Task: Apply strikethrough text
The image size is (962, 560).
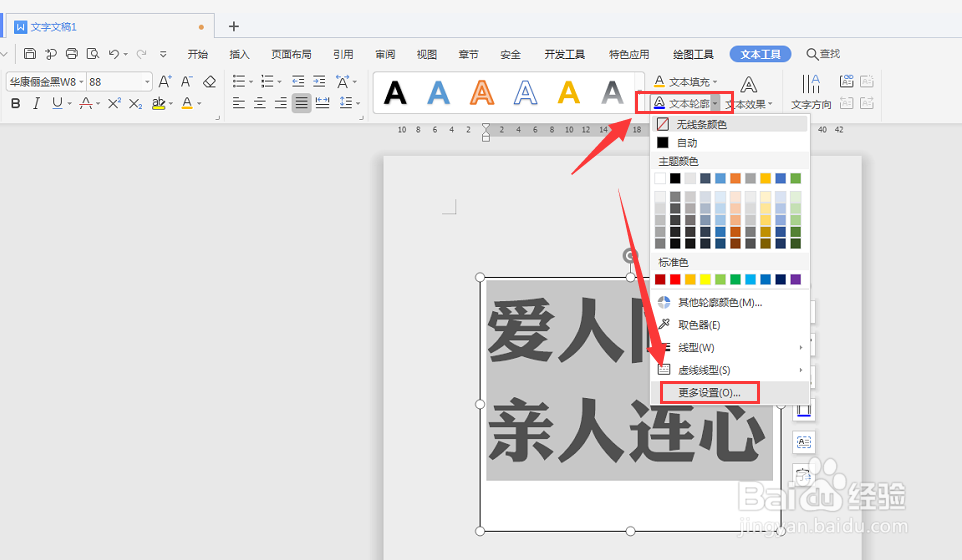Action: [x=86, y=104]
